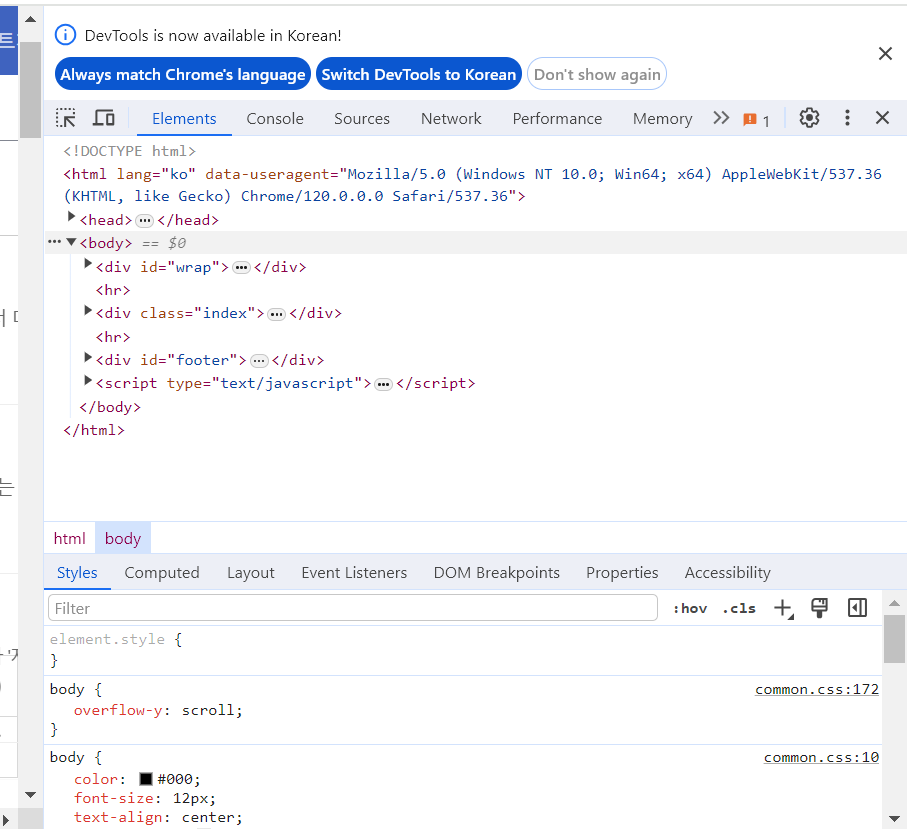This screenshot has height=829, width=907.
Task: Select the Styles pane tab
Action: coord(77,573)
